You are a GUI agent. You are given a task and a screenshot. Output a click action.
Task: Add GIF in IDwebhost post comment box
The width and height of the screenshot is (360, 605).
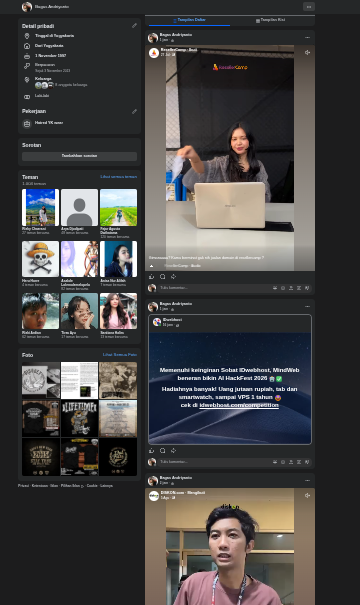click(x=299, y=462)
